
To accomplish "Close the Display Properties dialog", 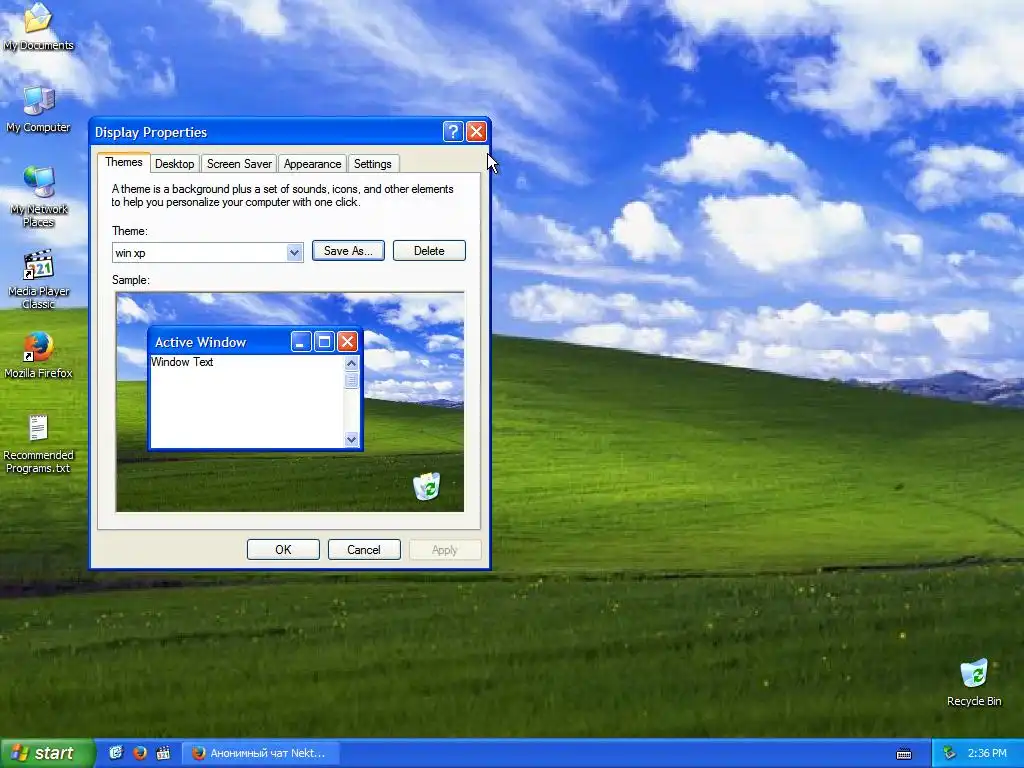I will click(476, 132).
